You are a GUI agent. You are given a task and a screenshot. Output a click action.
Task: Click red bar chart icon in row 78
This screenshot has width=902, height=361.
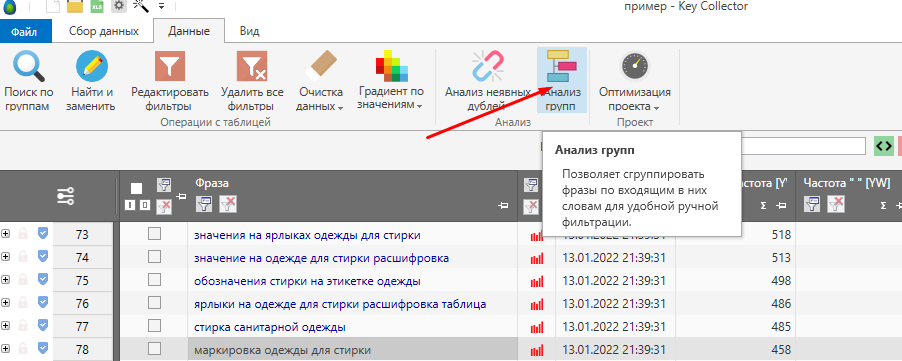(x=536, y=351)
